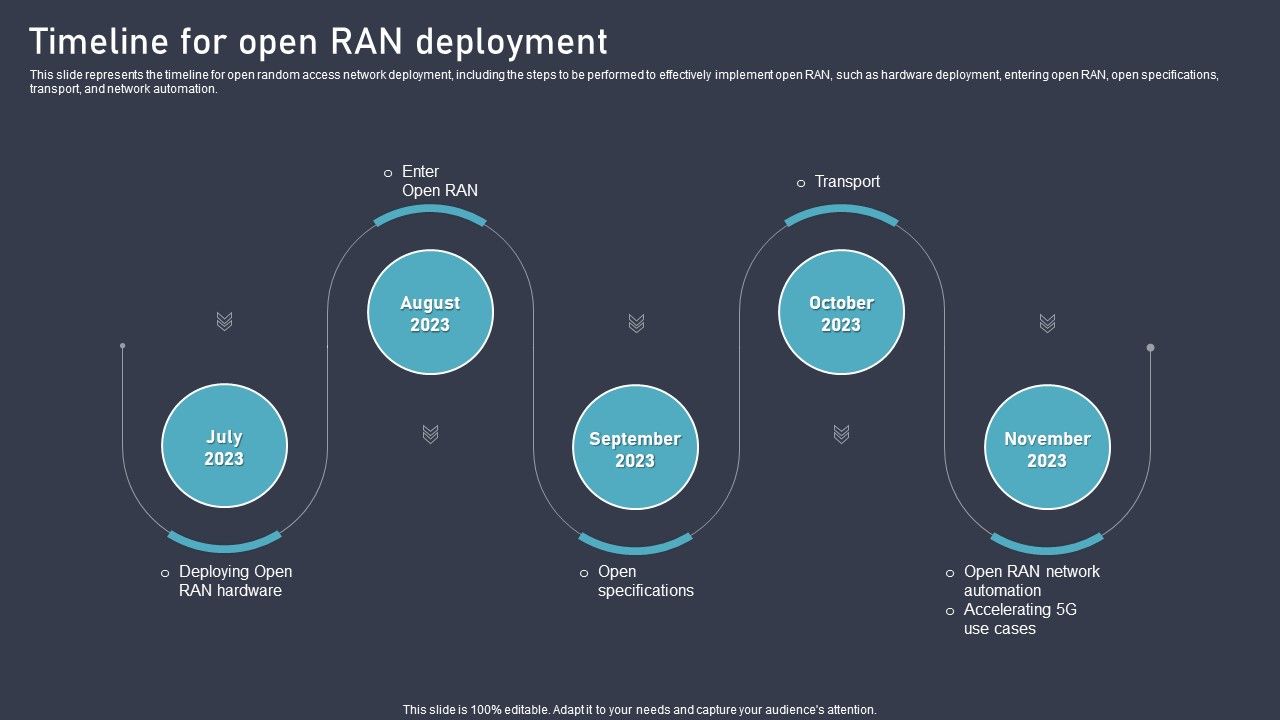The width and height of the screenshot is (1280, 720).
Task: Select the August 2023 circle
Action: pos(430,312)
